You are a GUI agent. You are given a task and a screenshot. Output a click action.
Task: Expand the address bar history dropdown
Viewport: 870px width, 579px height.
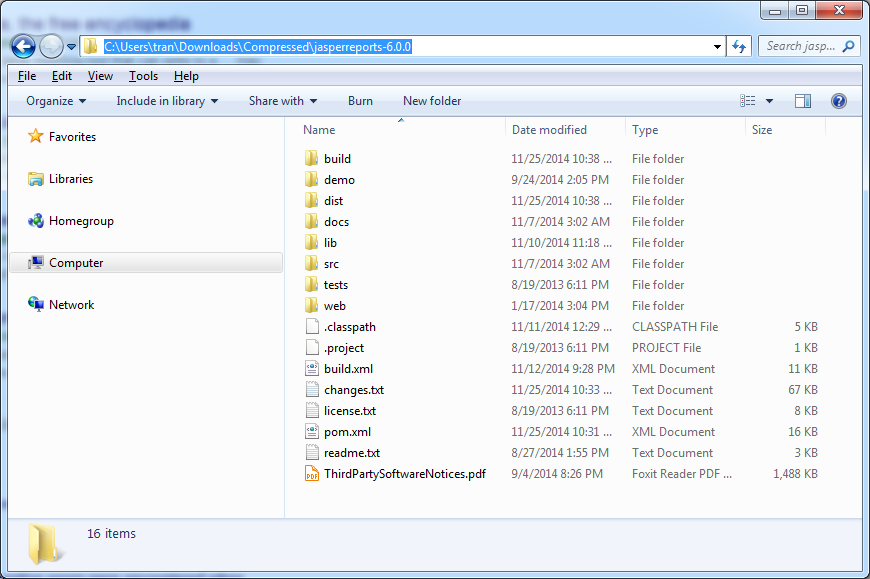(x=717, y=47)
